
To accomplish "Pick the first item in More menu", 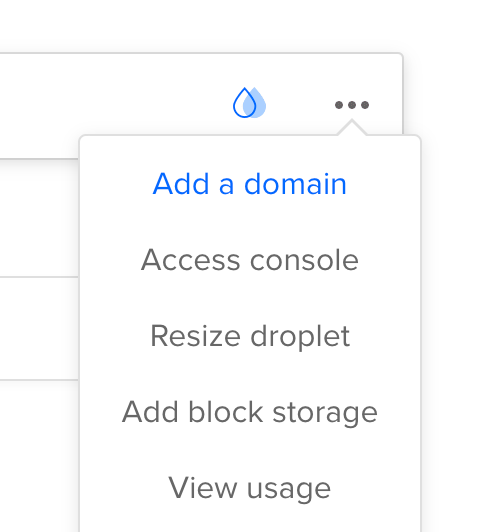I will tap(250, 184).
